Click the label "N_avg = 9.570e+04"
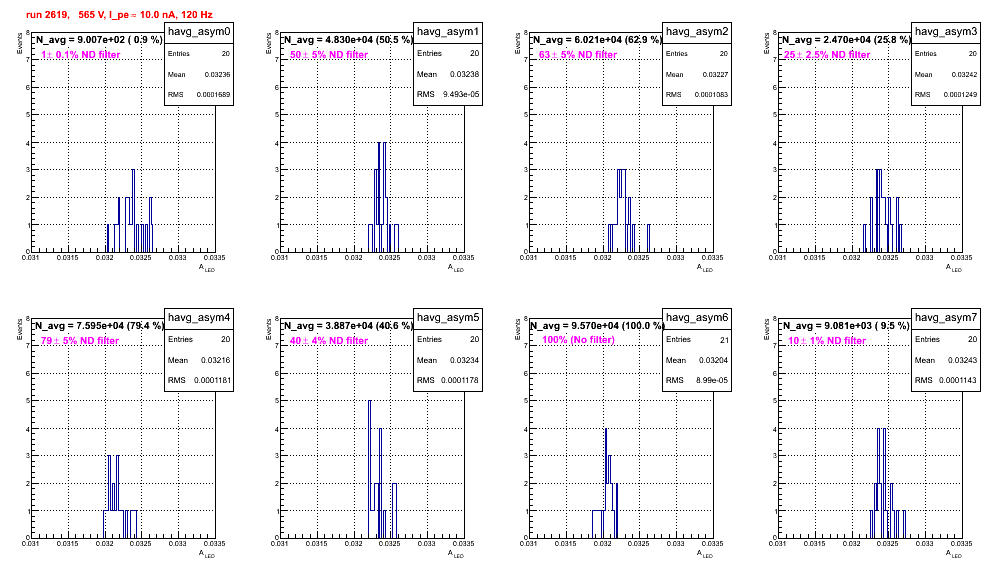Viewport: 996px width, 572px height. [x=577, y=326]
